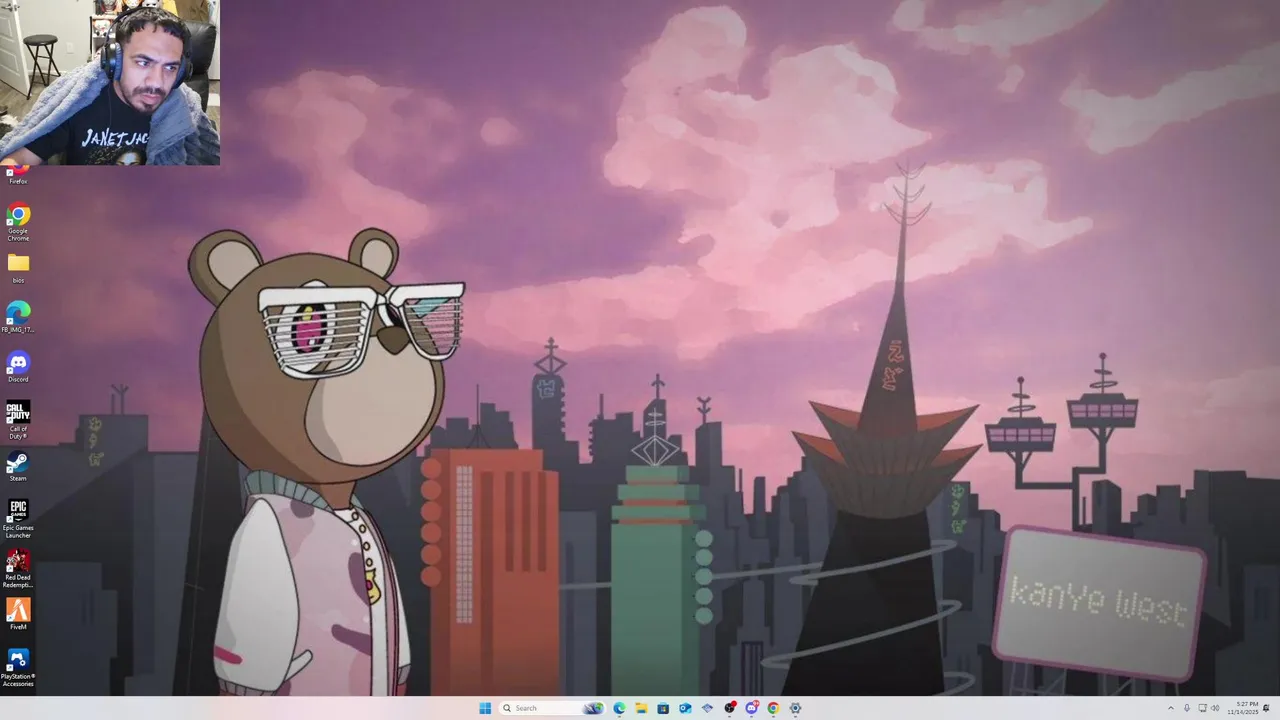The height and width of the screenshot is (720, 1280).
Task: Open the network status tray icon
Action: point(1202,708)
